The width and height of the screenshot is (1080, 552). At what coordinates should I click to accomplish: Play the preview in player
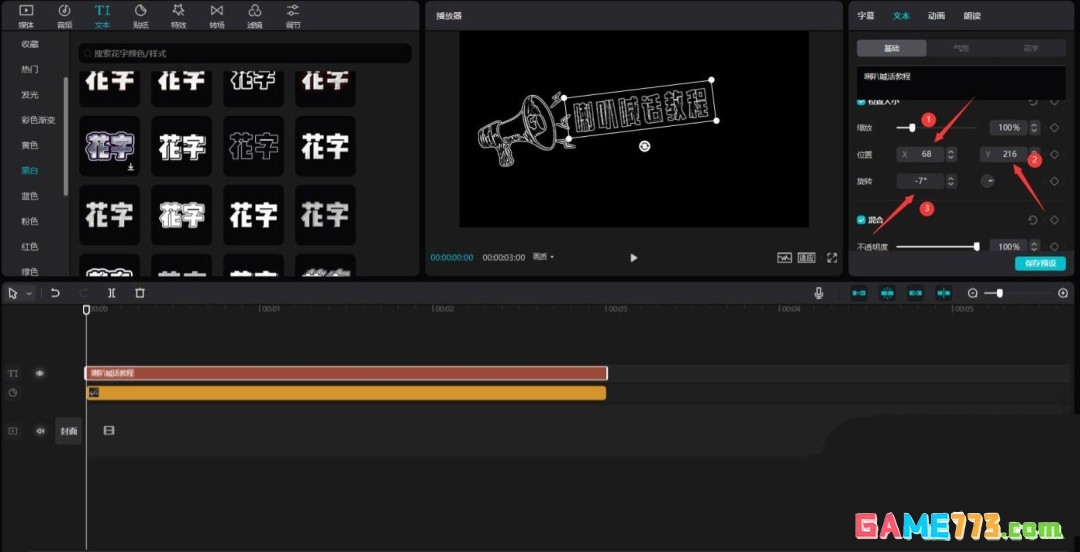pyautogui.click(x=634, y=258)
